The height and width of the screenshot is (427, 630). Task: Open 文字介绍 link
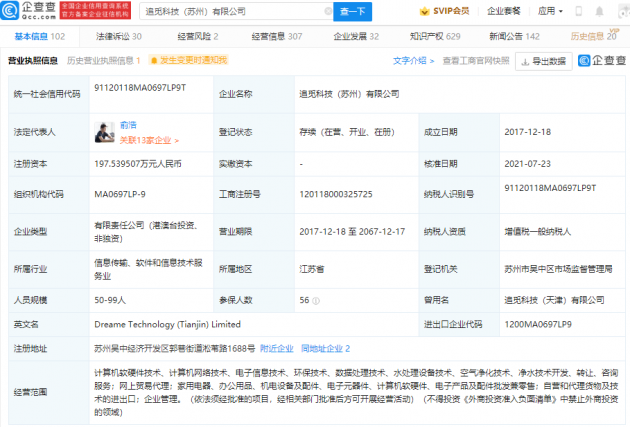pyautogui.click(x=413, y=61)
